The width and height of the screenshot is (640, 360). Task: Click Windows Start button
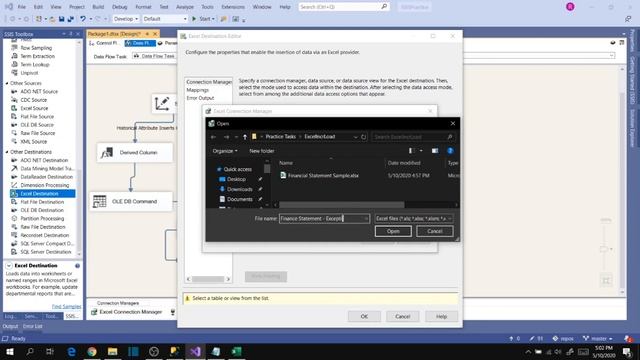[x=9, y=351]
